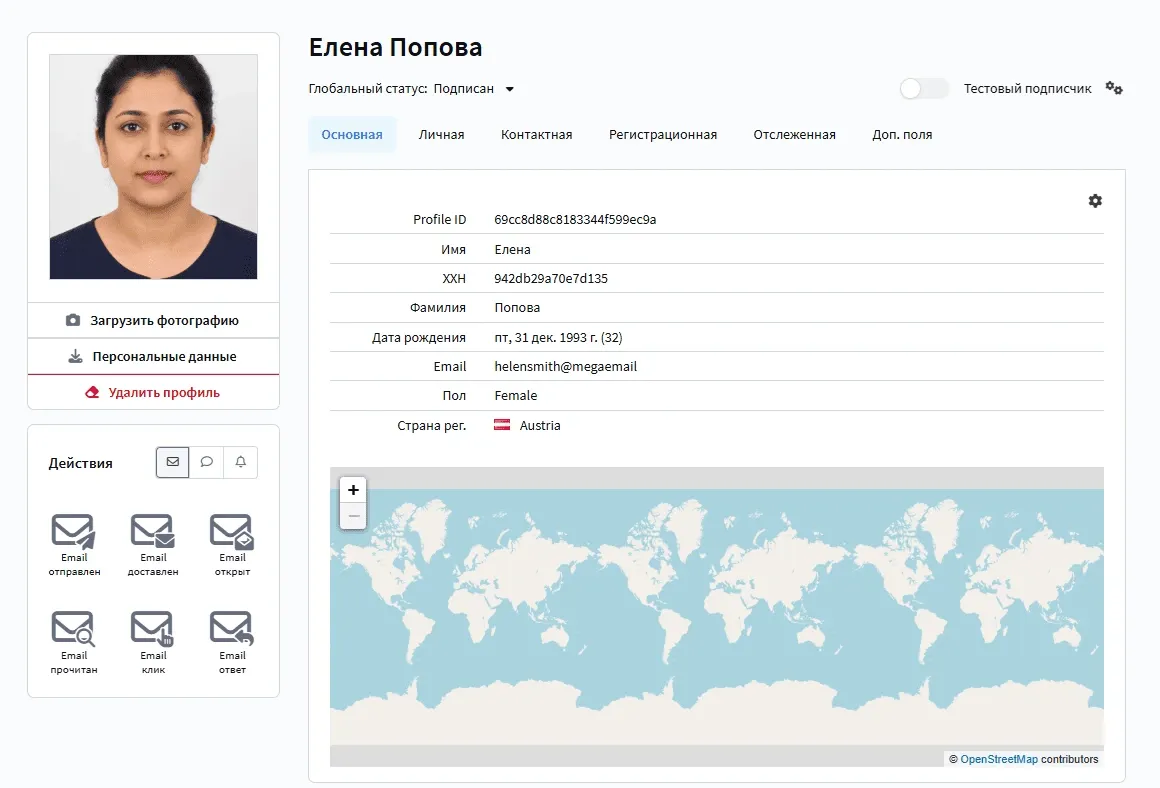Click the Email прочитан action icon
This screenshot has width=1160, height=788.
73,628
